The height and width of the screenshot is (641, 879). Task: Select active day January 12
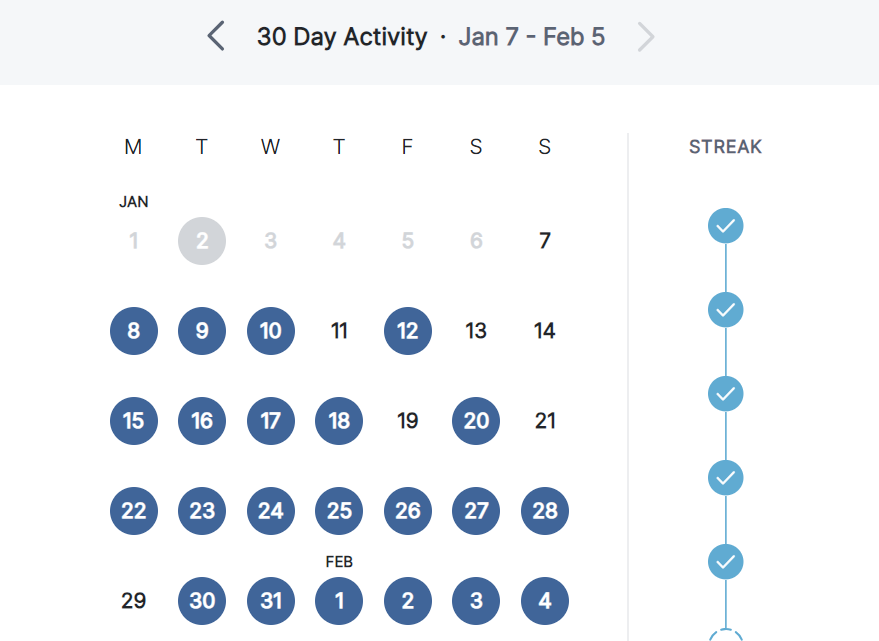tap(408, 331)
